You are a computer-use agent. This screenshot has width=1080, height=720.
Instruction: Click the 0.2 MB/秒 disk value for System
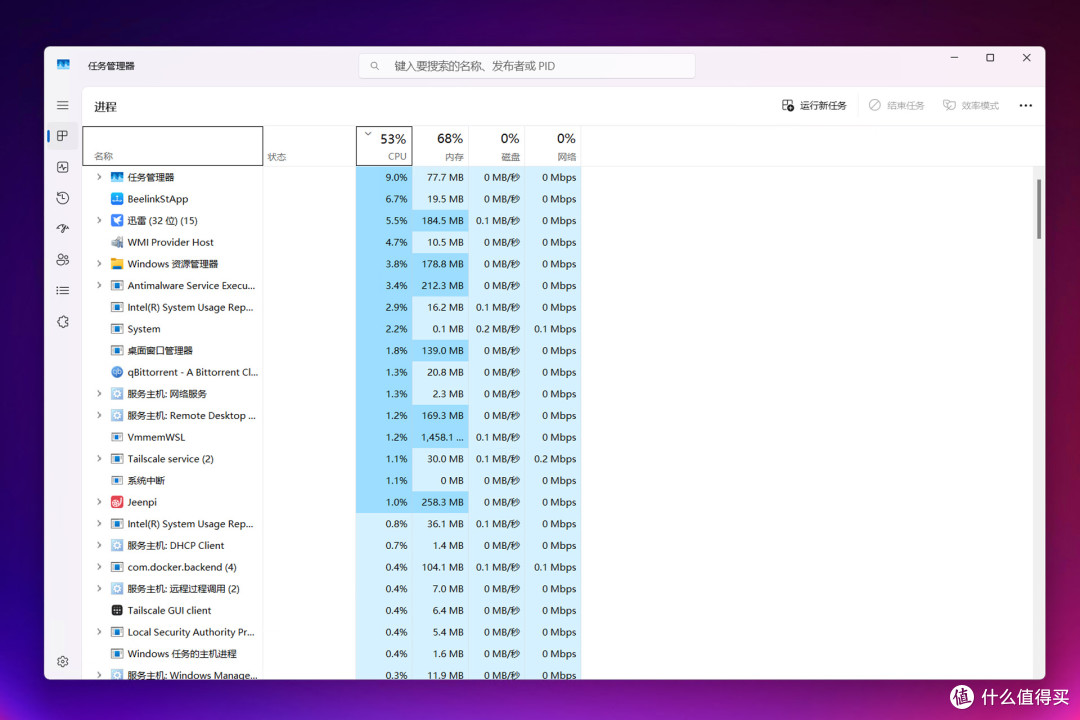coord(497,329)
